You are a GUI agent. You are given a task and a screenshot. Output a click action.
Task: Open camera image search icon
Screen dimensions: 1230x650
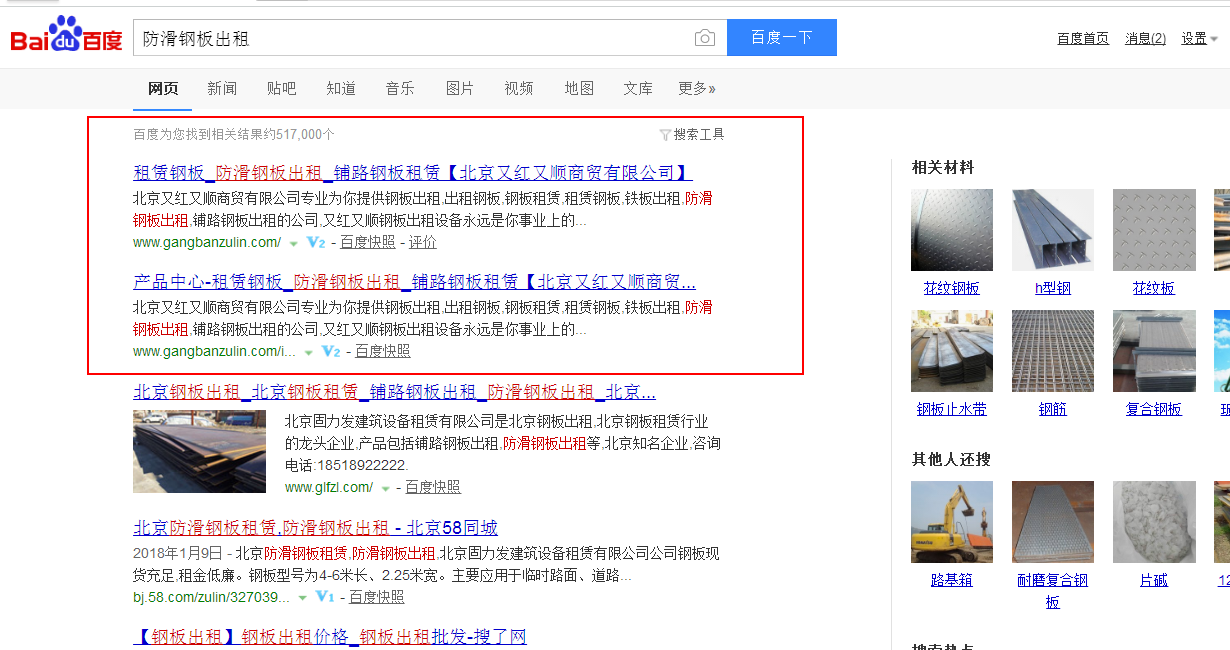[x=705, y=38]
